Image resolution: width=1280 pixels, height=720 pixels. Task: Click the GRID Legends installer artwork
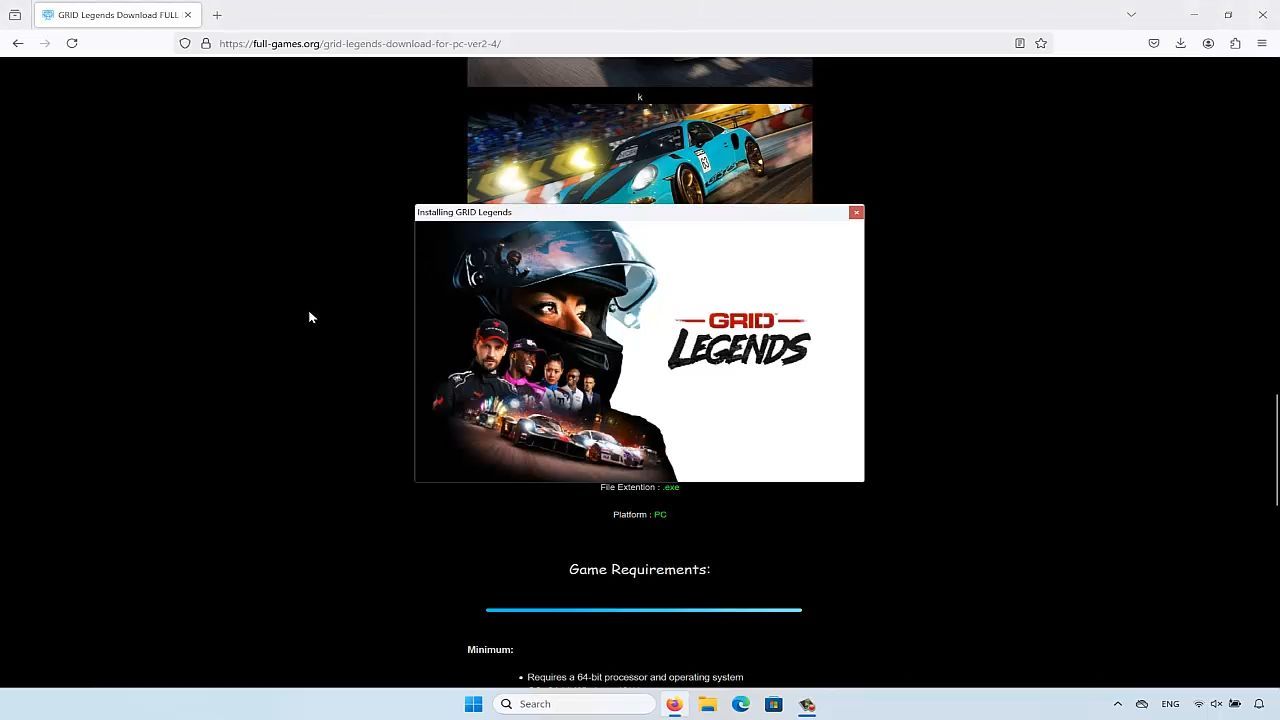click(x=640, y=351)
